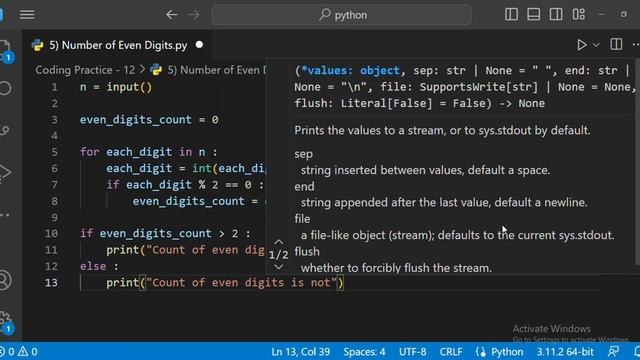The width and height of the screenshot is (640, 360).
Task: Click 'Coding Practice - 12' breadcrumb
Action: (85, 70)
